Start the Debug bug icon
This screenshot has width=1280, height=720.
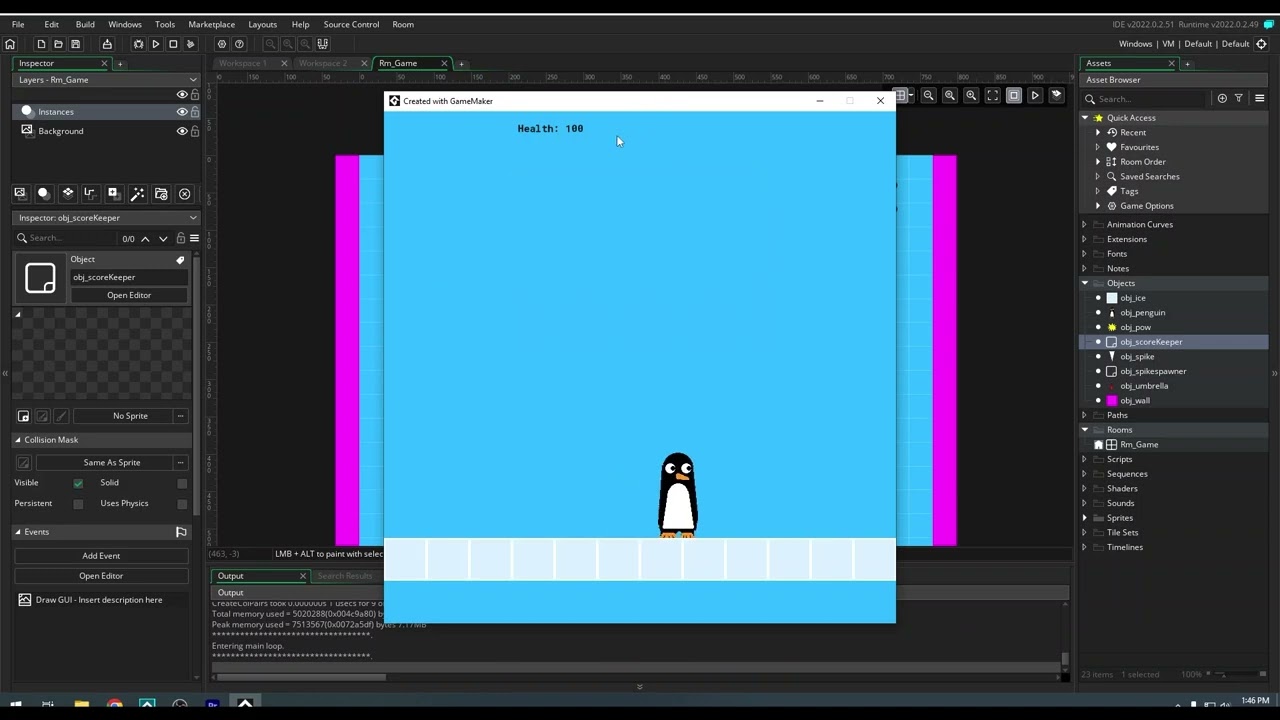pos(138,44)
